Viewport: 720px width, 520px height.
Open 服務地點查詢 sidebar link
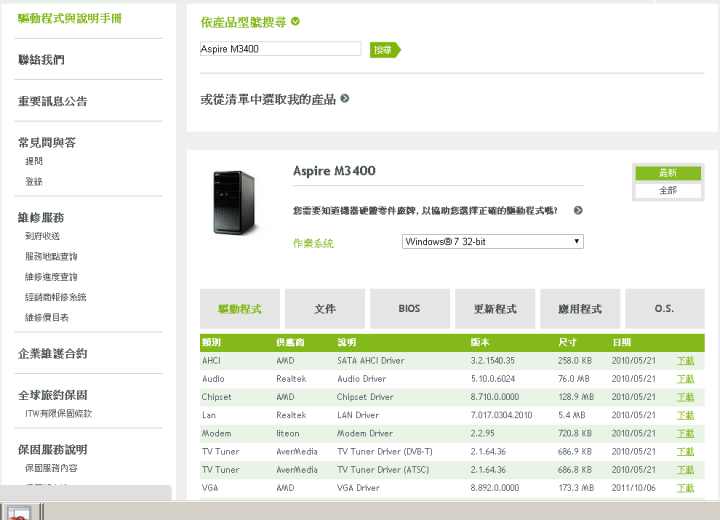click(51, 256)
